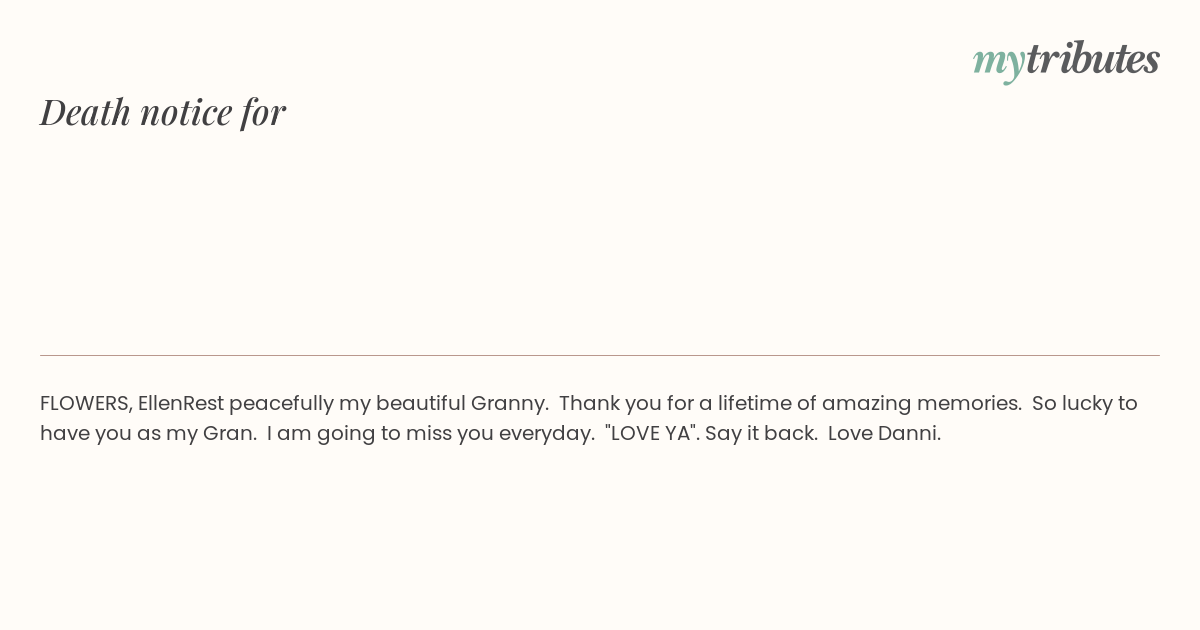Click the sign-off "Love Danni."
The height and width of the screenshot is (630, 1200).
coord(884,433)
